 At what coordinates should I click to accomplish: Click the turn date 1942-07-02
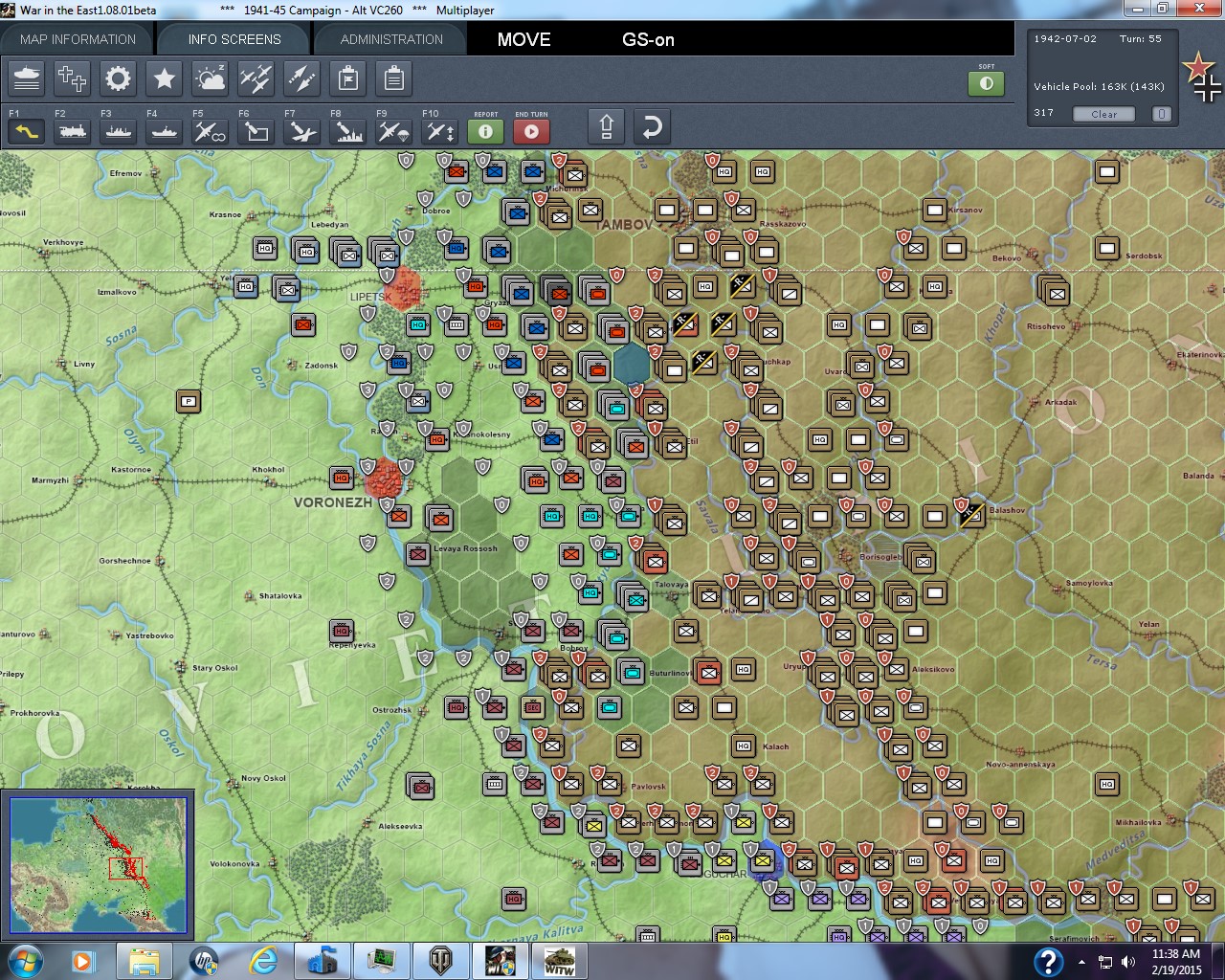click(x=1065, y=39)
